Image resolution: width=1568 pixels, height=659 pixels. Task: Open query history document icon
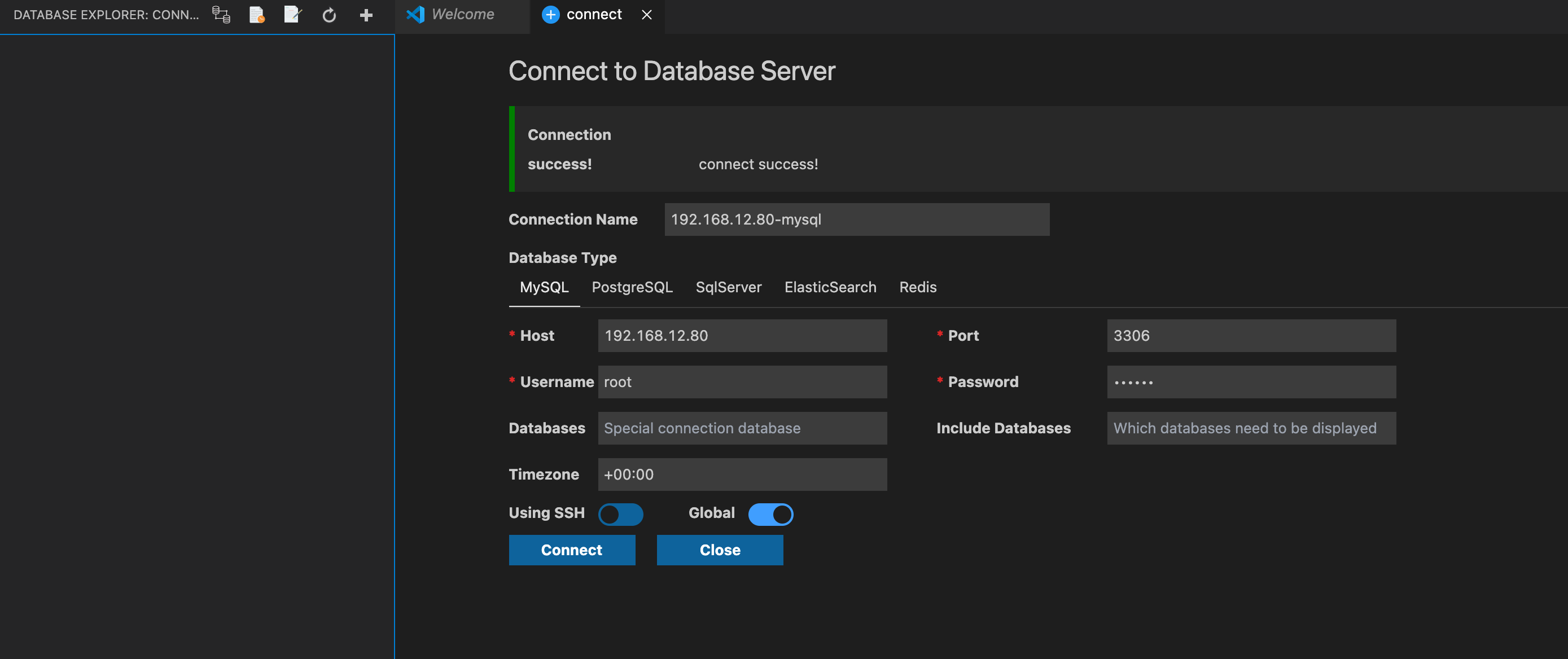257,15
